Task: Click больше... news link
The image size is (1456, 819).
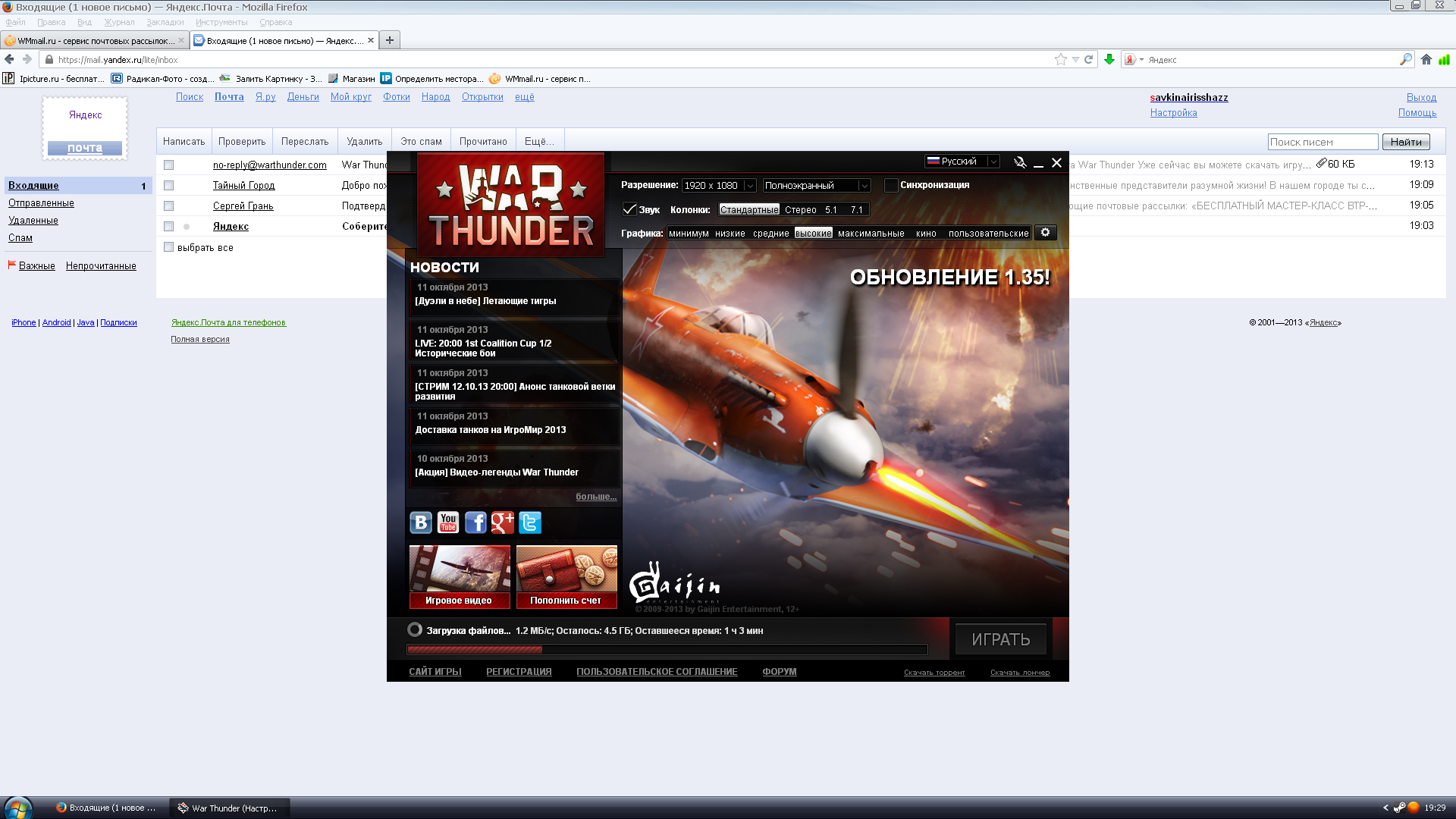Action: tap(596, 497)
